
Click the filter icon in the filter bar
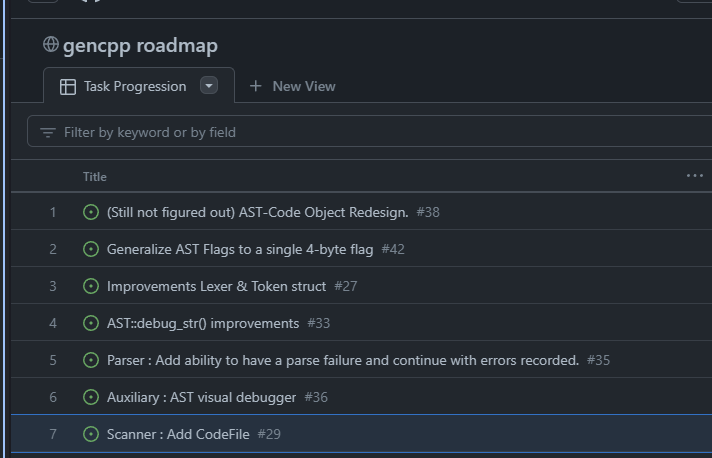click(x=47, y=132)
